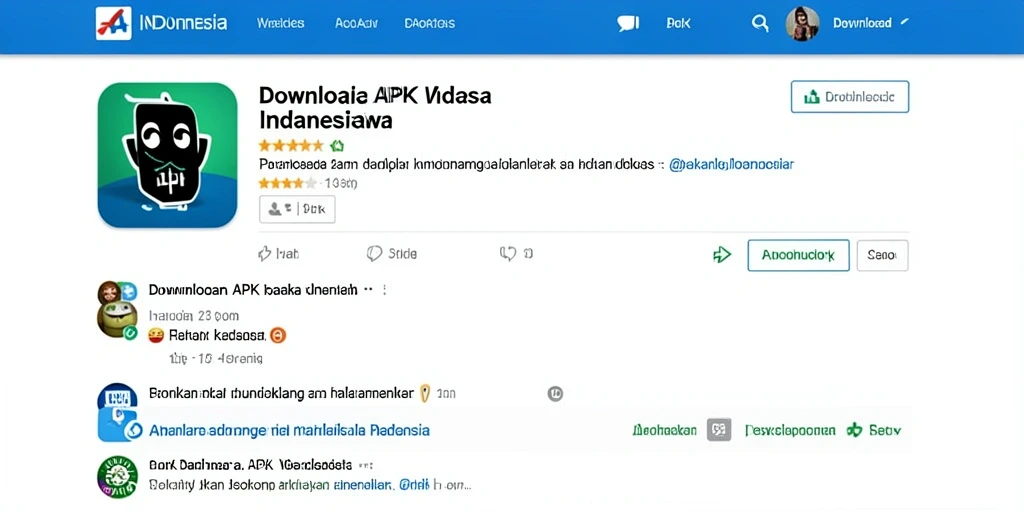Open the Ananlare adonnge link
This screenshot has width=1024, height=512.
pyautogui.click(x=289, y=430)
